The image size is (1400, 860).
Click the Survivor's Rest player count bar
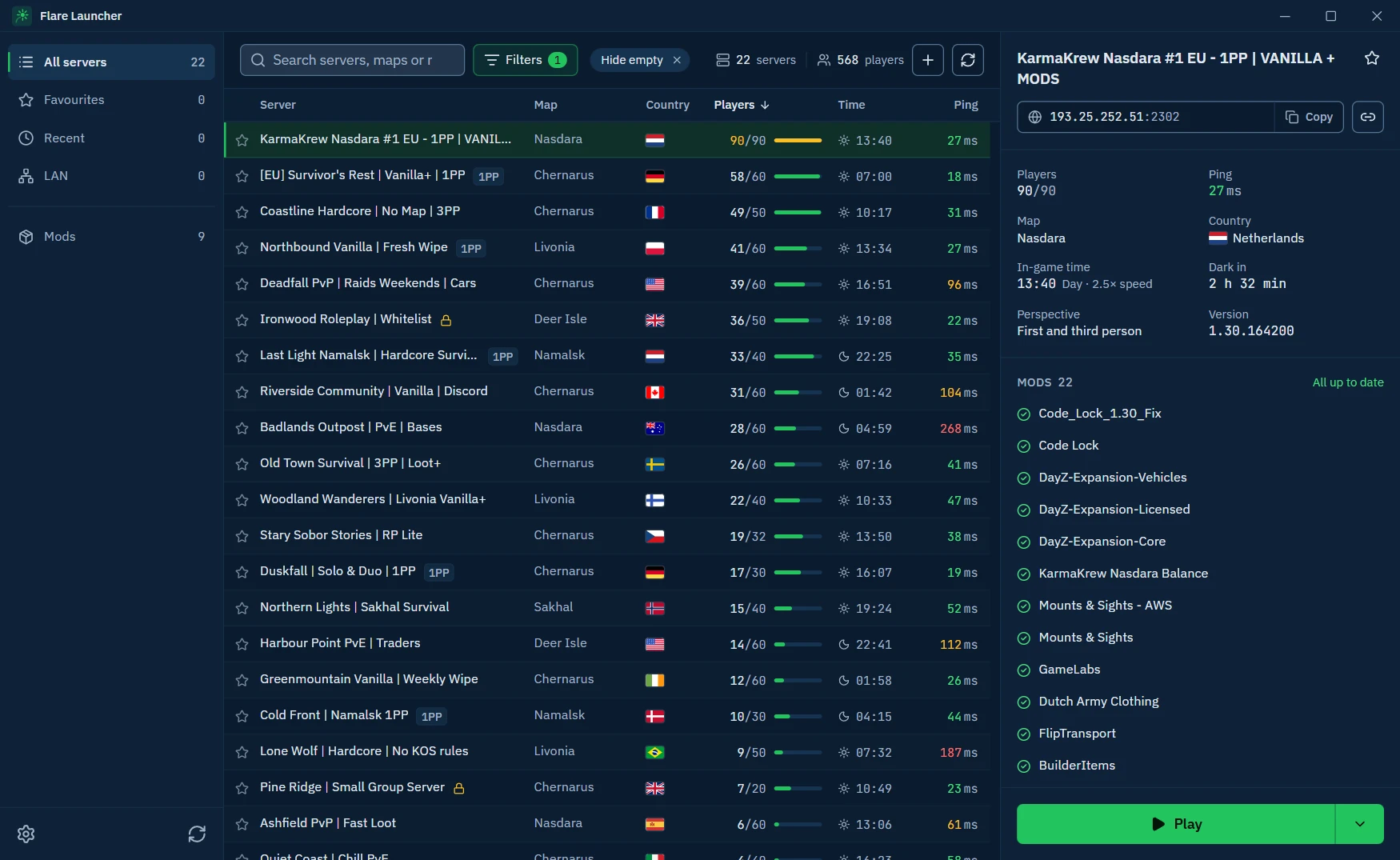coord(798,176)
